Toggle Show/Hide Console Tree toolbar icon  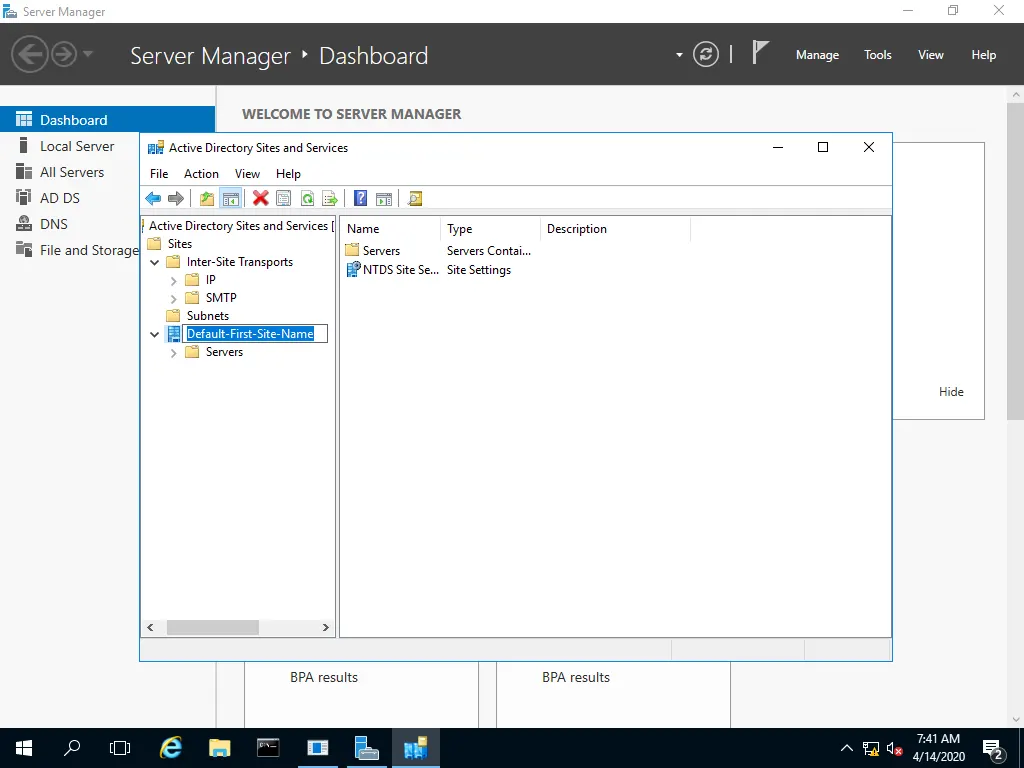coord(231,199)
